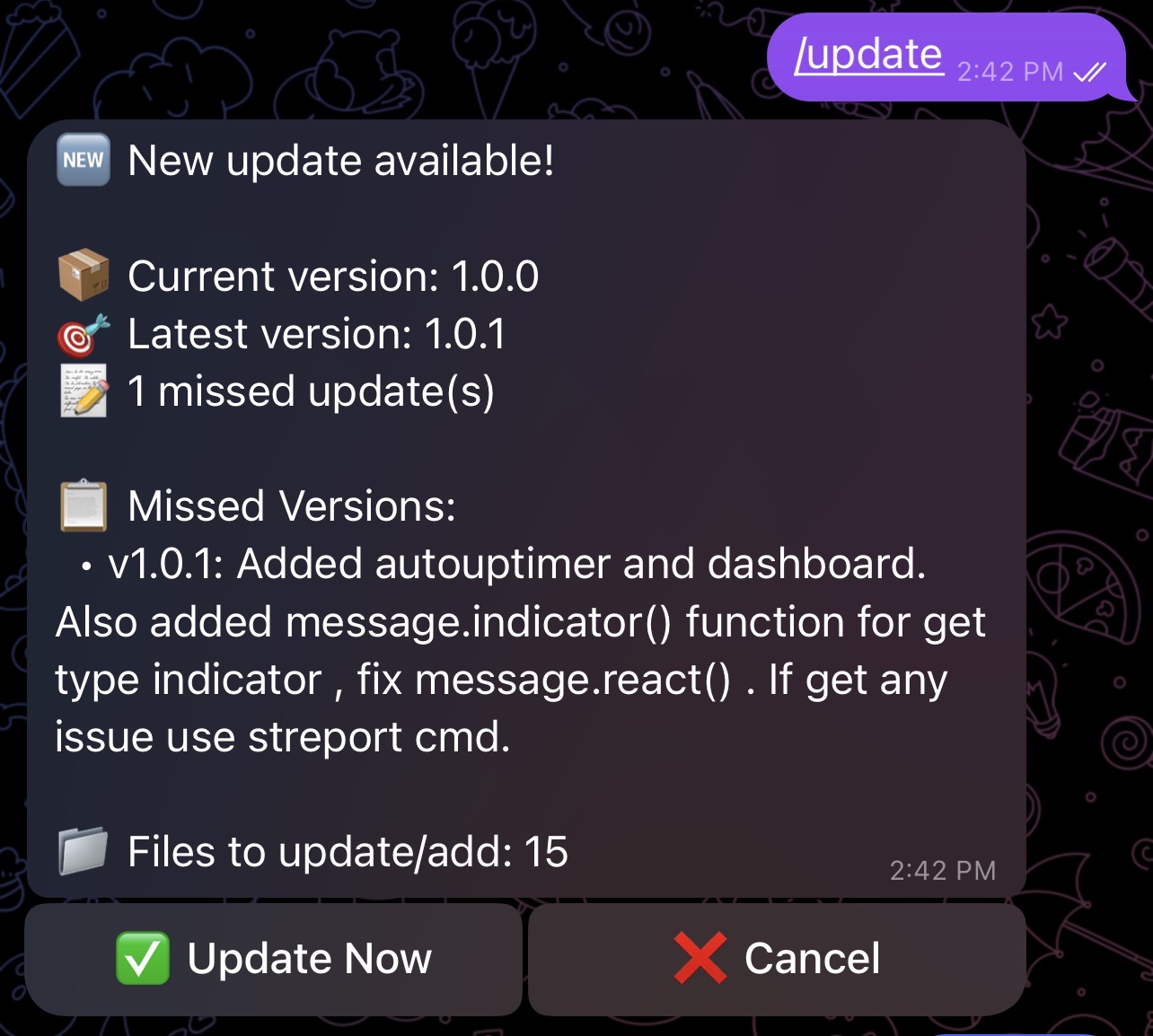This screenshot has width=1153, height=1036.
Task: Tap the 2:42 PM timestamp on bot message
Action: (943, 870)
